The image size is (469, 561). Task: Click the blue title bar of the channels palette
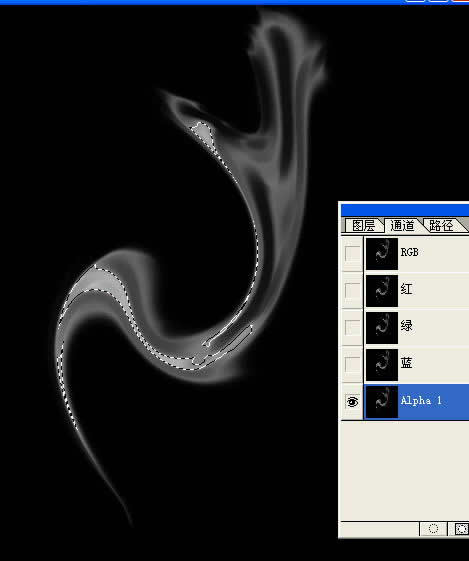pos(405,210)
